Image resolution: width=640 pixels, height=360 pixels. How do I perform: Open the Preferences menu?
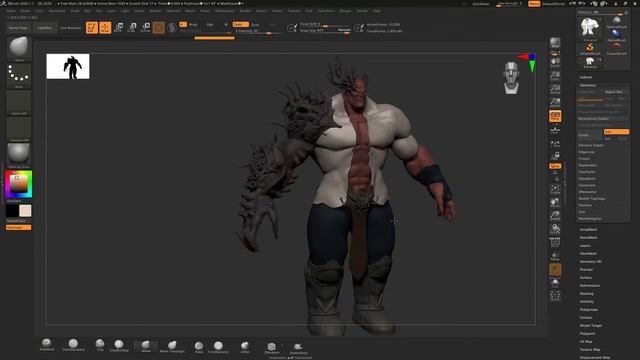225,11
